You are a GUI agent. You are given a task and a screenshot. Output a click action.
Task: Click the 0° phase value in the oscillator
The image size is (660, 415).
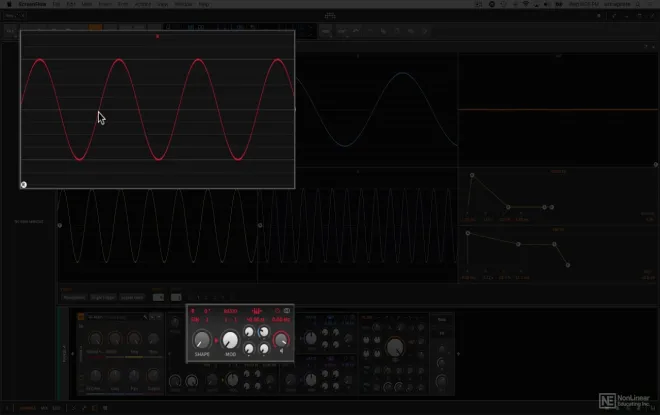[x=207, y=311]
